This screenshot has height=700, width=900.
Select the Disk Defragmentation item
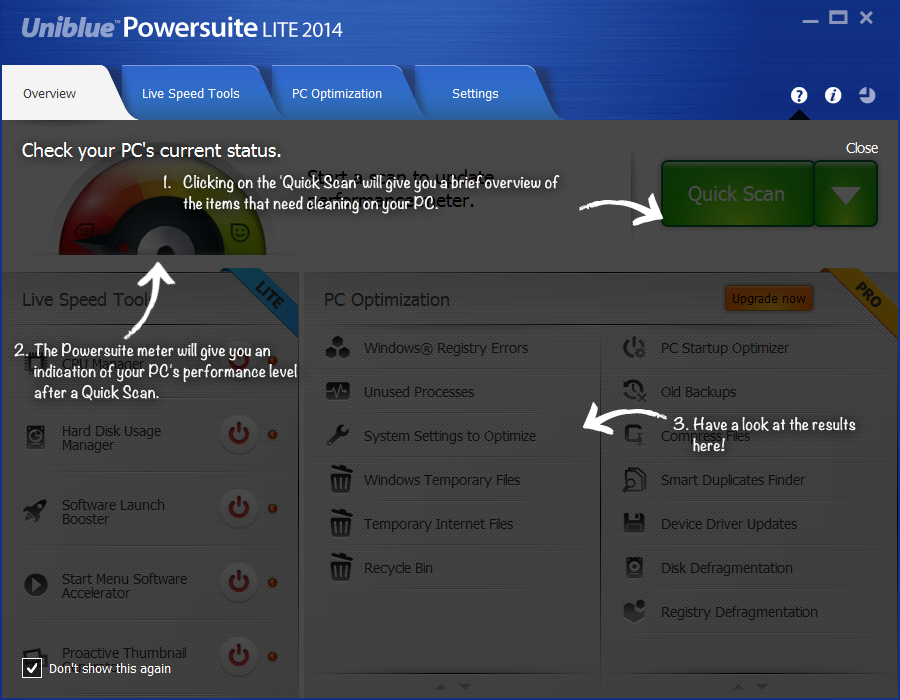(727, 568)
